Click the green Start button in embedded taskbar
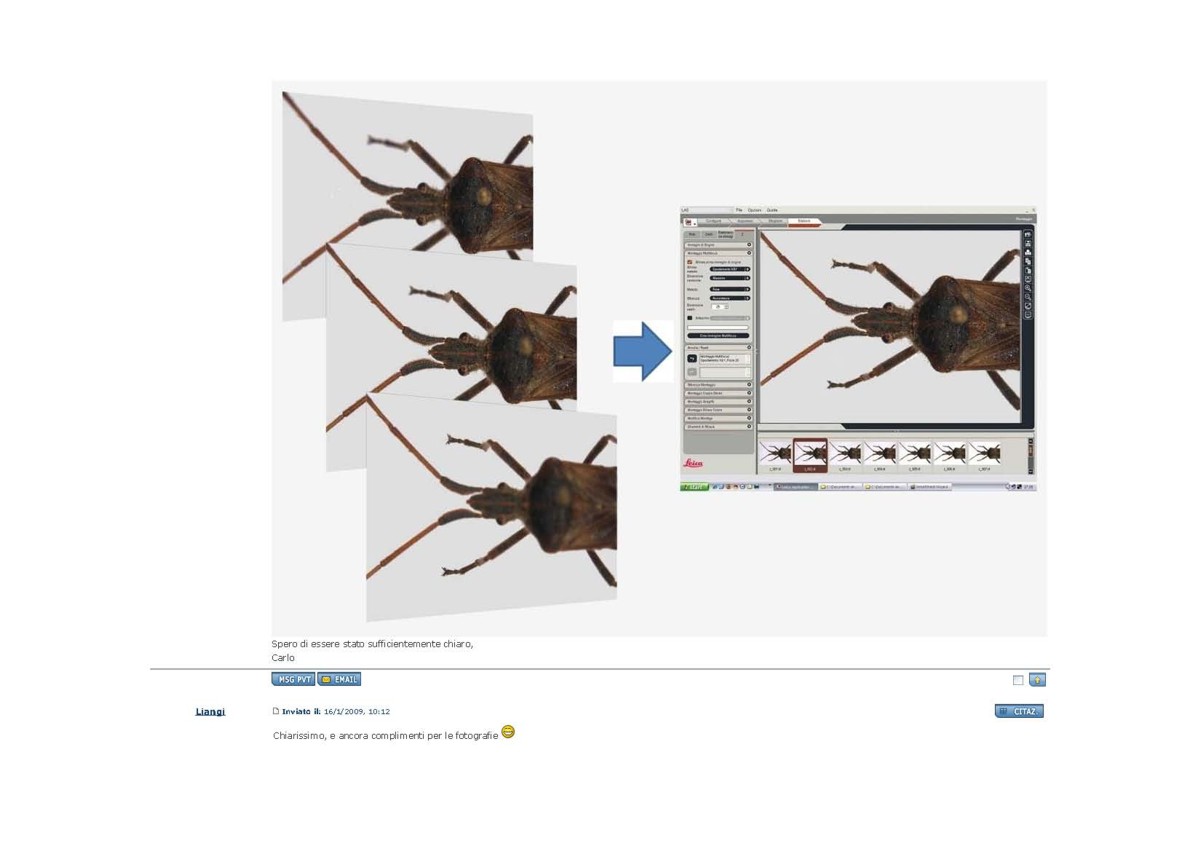 [x=693, y=487]
